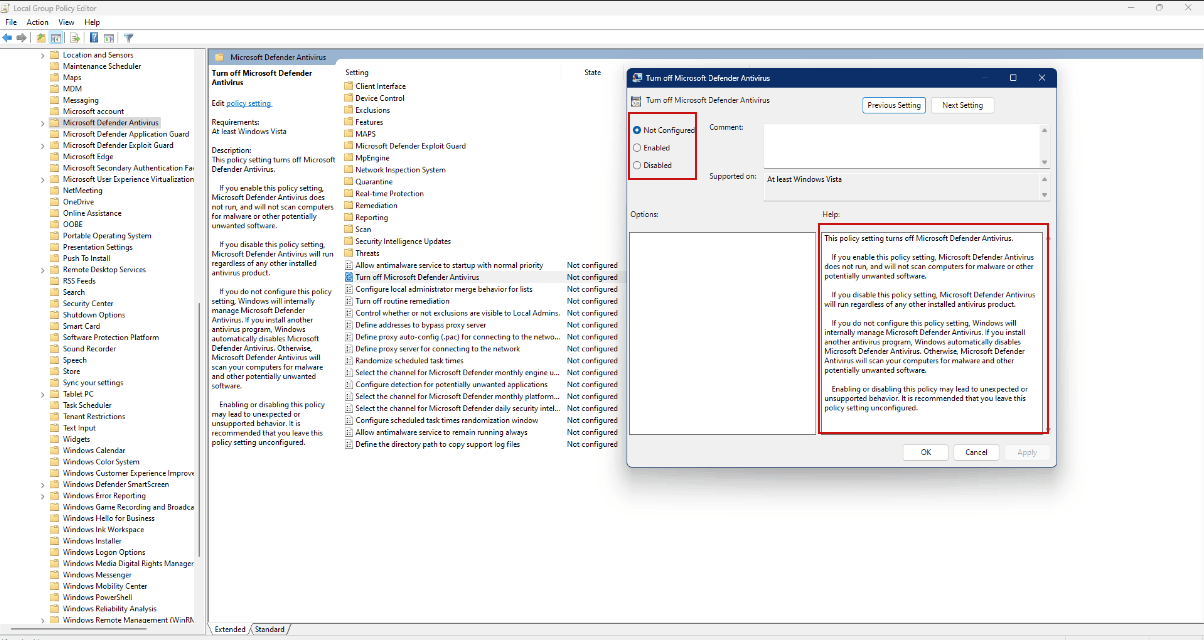Open the policy setting link
The width and height of the screenshot is (1204, 640).
(x=249, y=103)
